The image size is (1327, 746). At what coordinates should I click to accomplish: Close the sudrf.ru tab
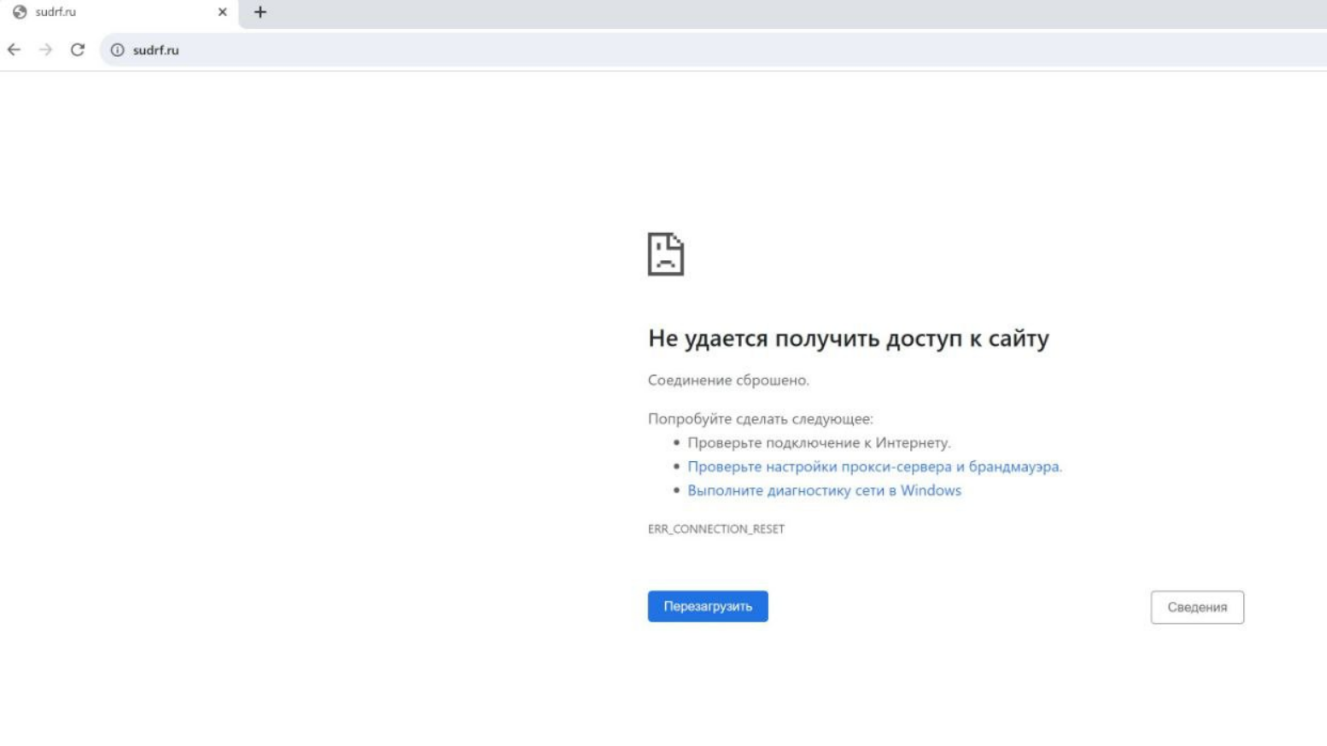222,13
